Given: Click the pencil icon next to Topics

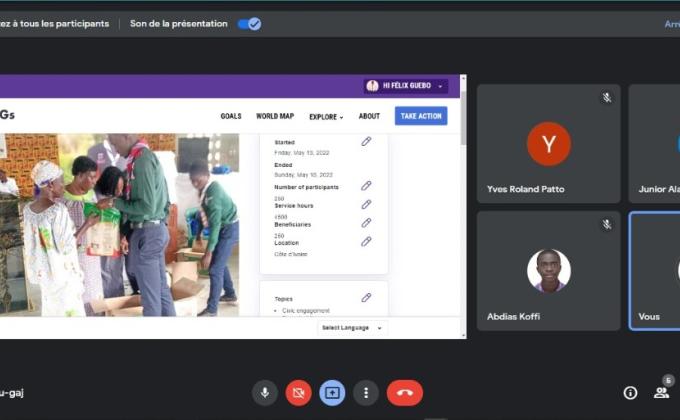Looking at the screenshot, I should [x=366, y=298].
